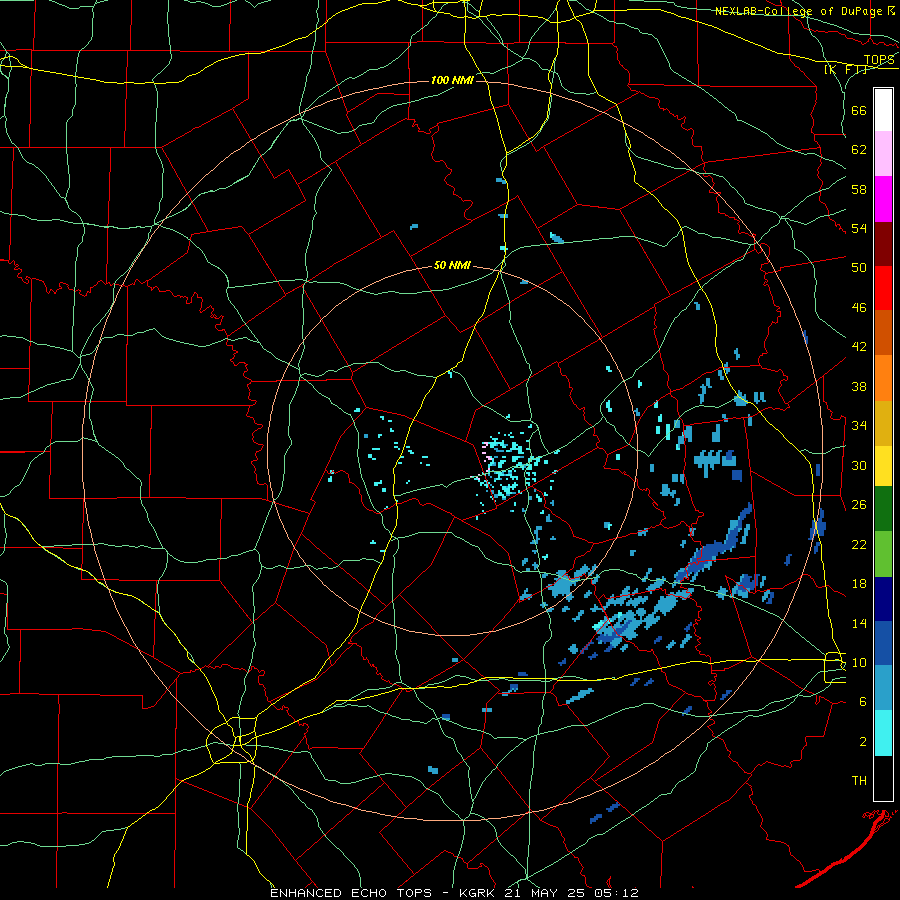900x900 pixels.
Task: Click the 6 value on the legend
Action: pyautogui.click(x=863, y=702)
